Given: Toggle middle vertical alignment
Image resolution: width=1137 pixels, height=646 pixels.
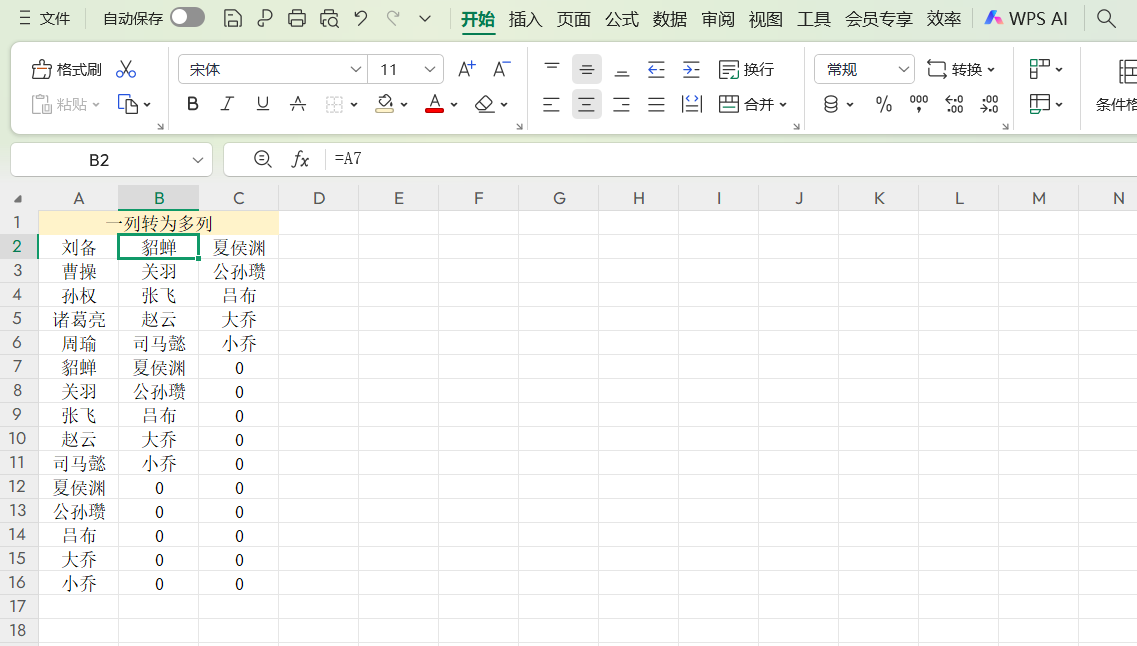Looking at the screenshot, I should pos(586,69).
